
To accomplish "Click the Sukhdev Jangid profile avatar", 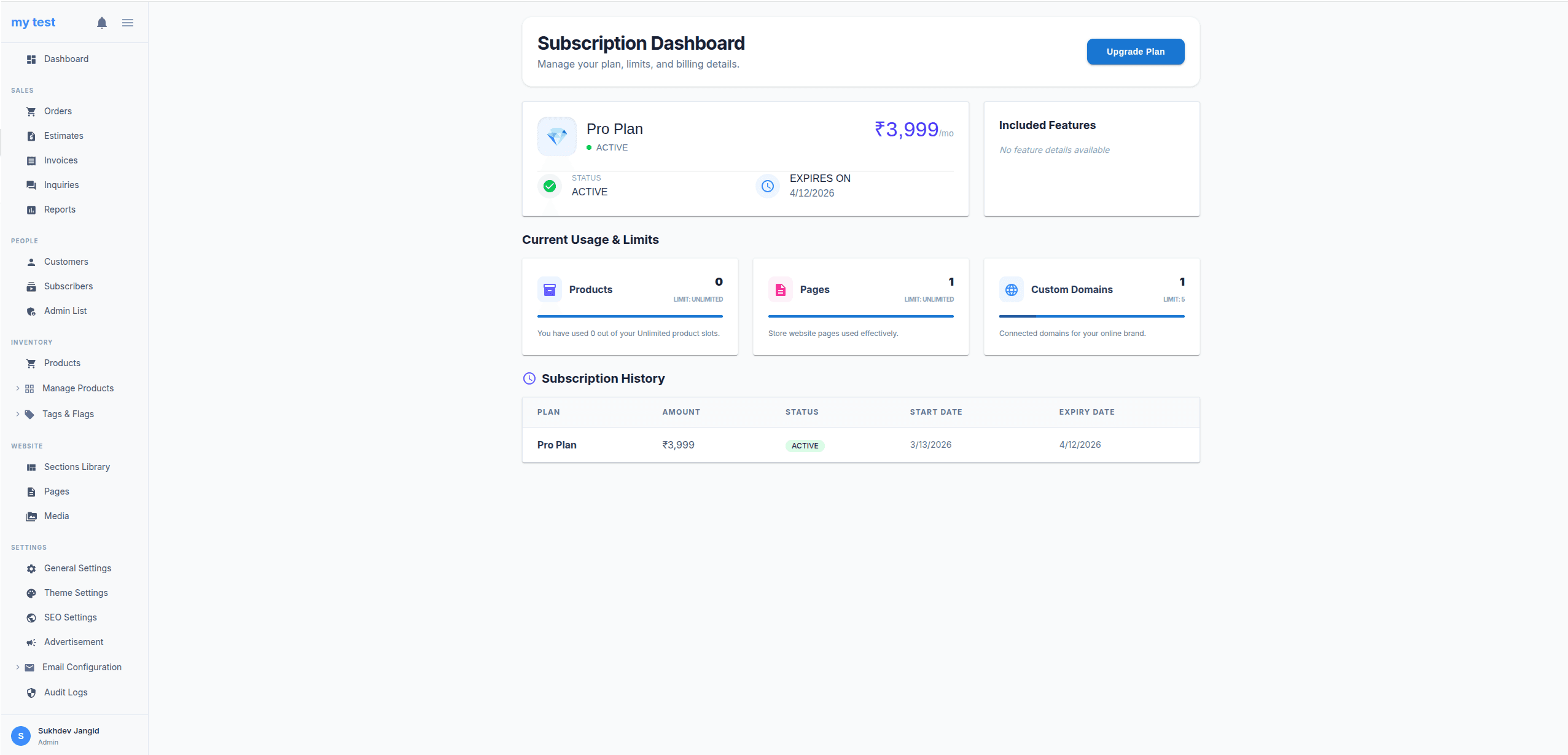I will pyautogui.click(x=21, y=735).
